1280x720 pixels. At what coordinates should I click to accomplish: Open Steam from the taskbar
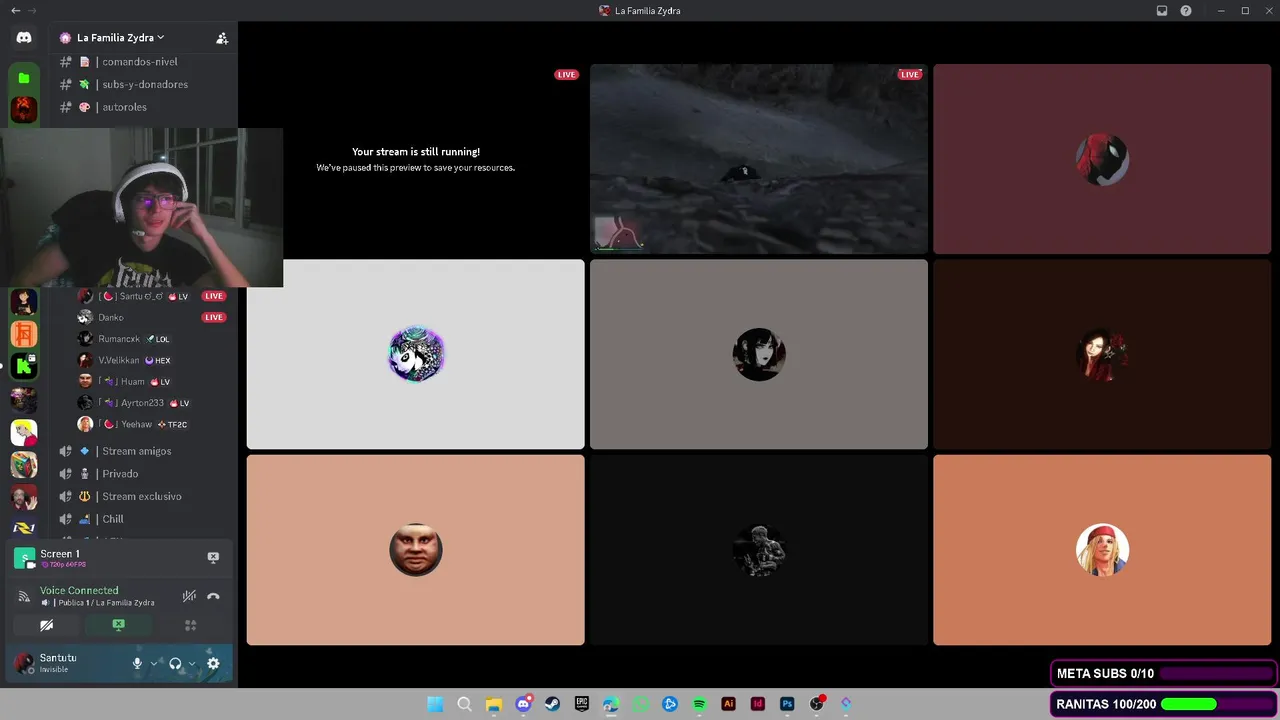coord(552,704)
